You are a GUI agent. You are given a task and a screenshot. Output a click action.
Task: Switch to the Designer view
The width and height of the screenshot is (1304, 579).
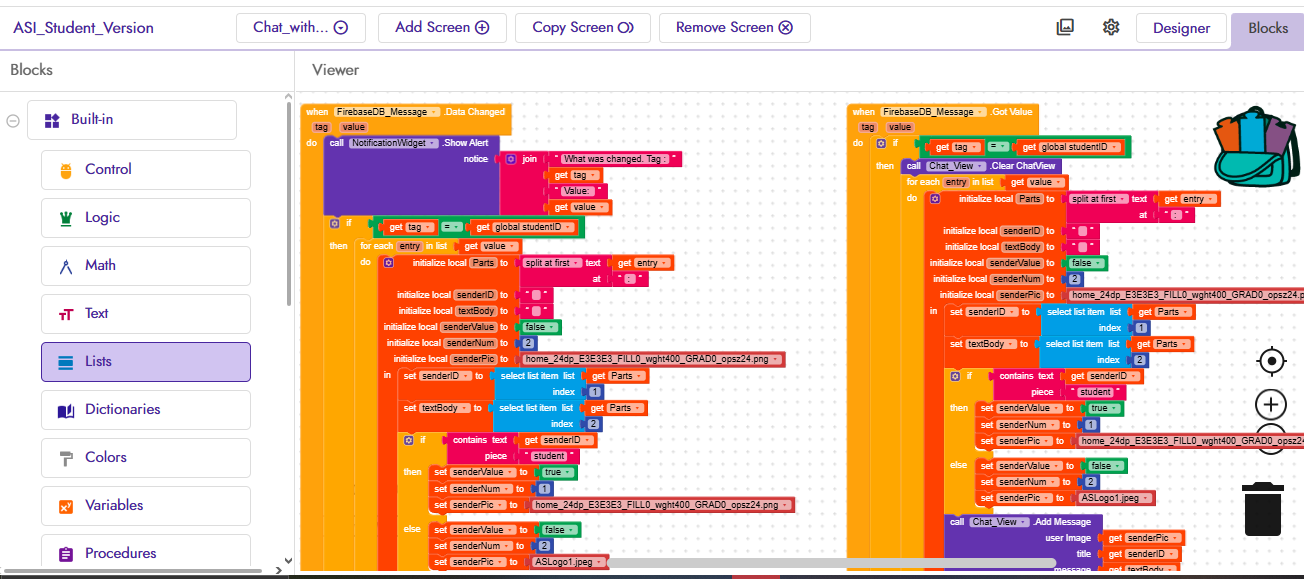pyautogui.click(x=1181, y=28)
